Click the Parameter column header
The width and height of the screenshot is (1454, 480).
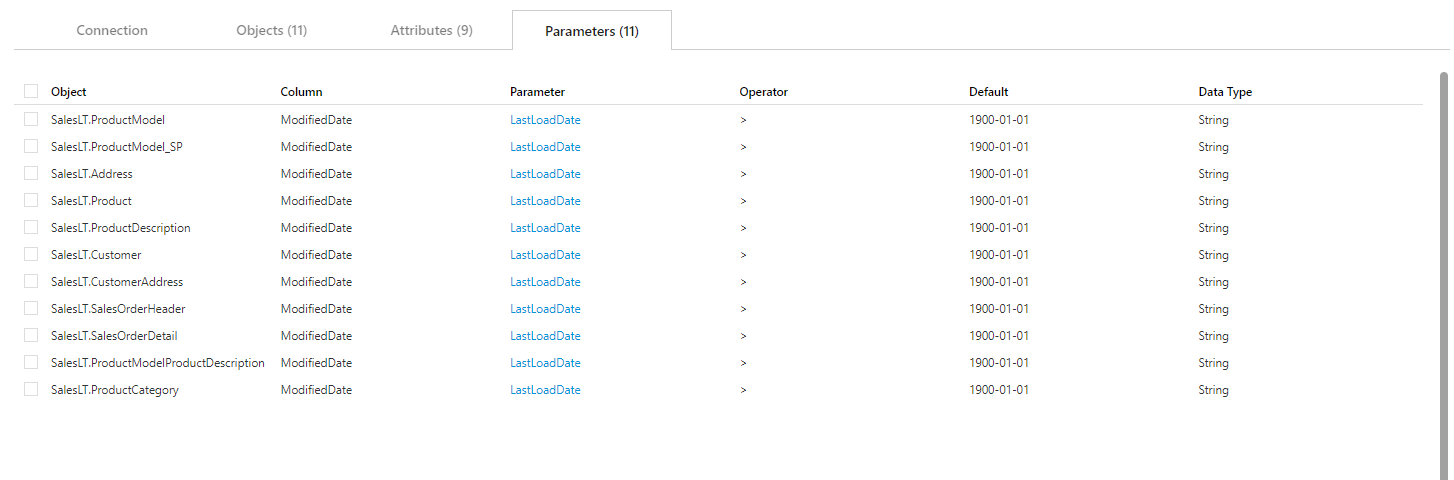(x=537, y=92)
